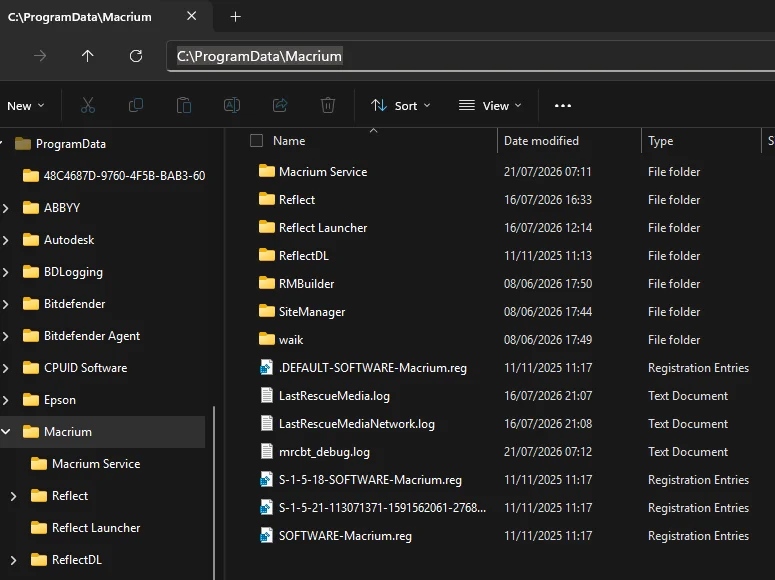
Task: Click the Rename icon in toolbar
Action: [232, 105]
